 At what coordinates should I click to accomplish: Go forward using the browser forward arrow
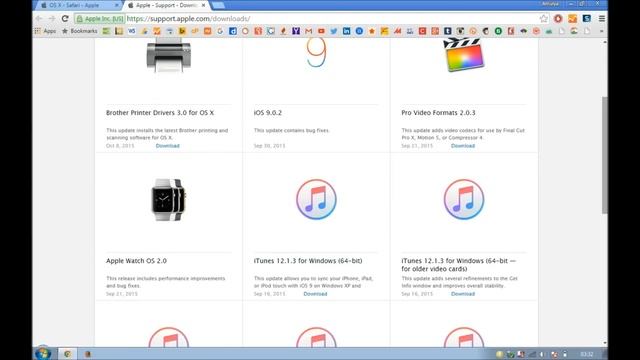[x=52, y=18]
